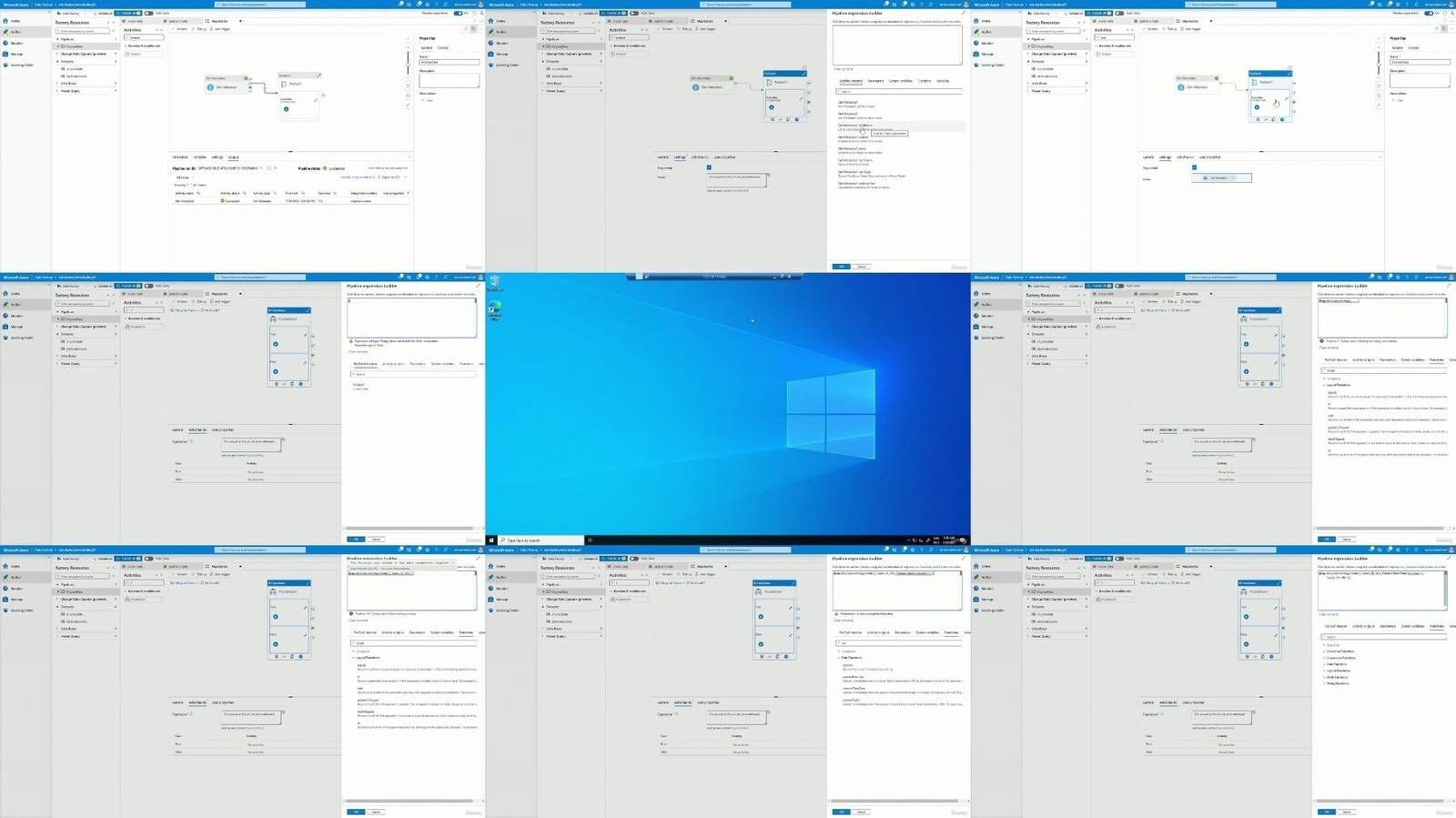The height and width of the screenshot is (818, 1456).
Task: Switch to Variables tab in top-left bottom panel
Action: tap(199, 157)
